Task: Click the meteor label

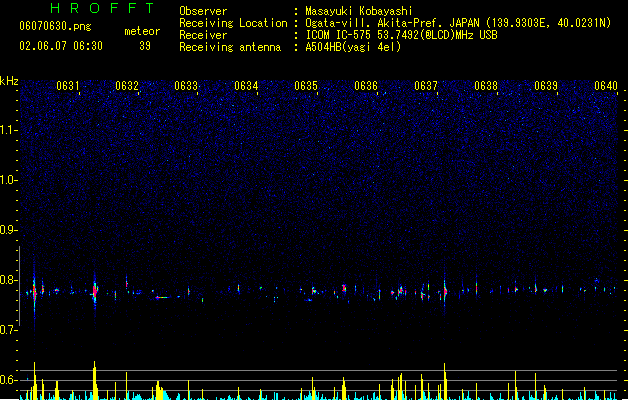Action: pyautogui.click(x=142, y=31)
